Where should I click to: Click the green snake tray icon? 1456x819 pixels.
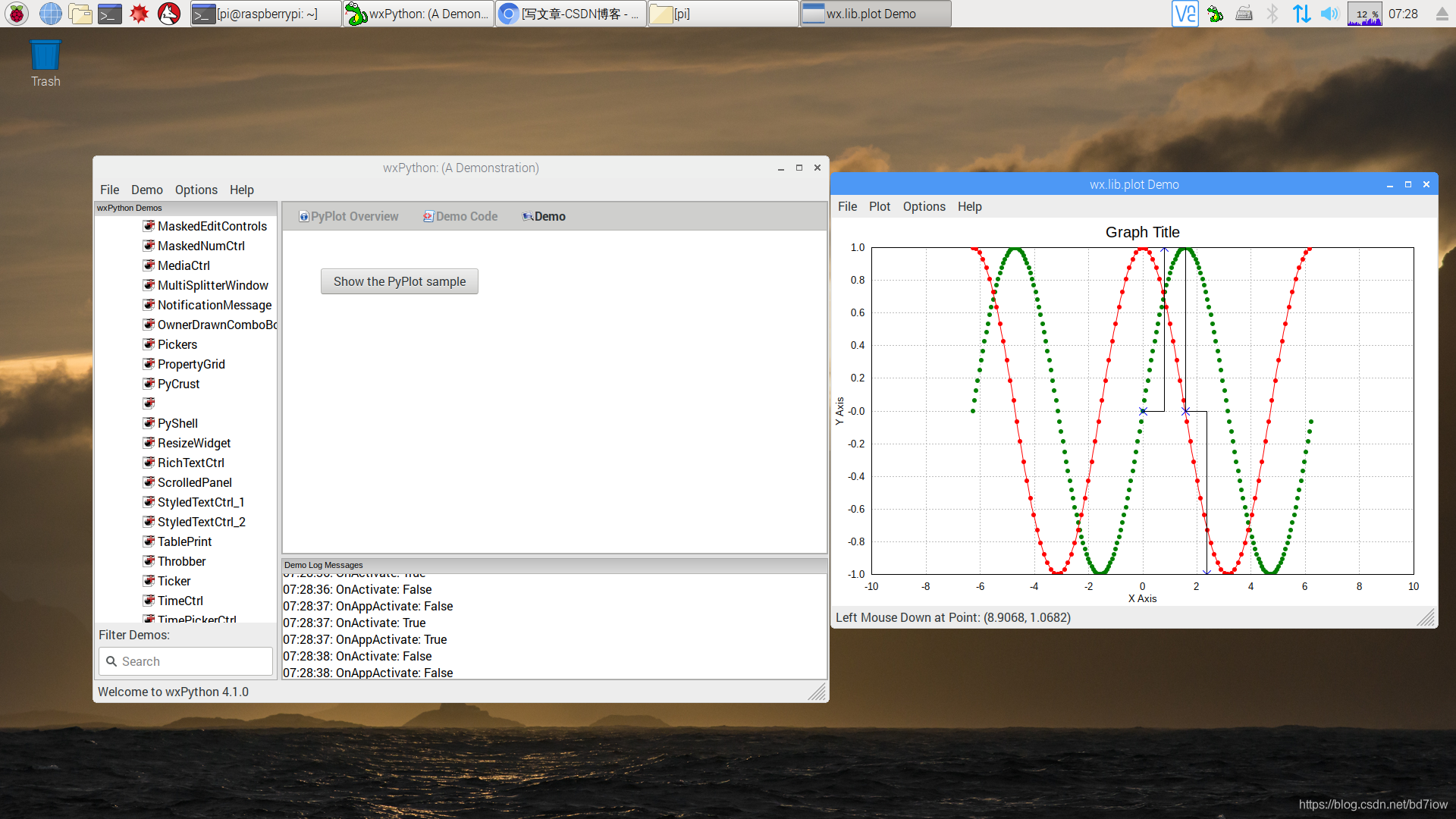pyautogui.click(x=1215, y=14)
